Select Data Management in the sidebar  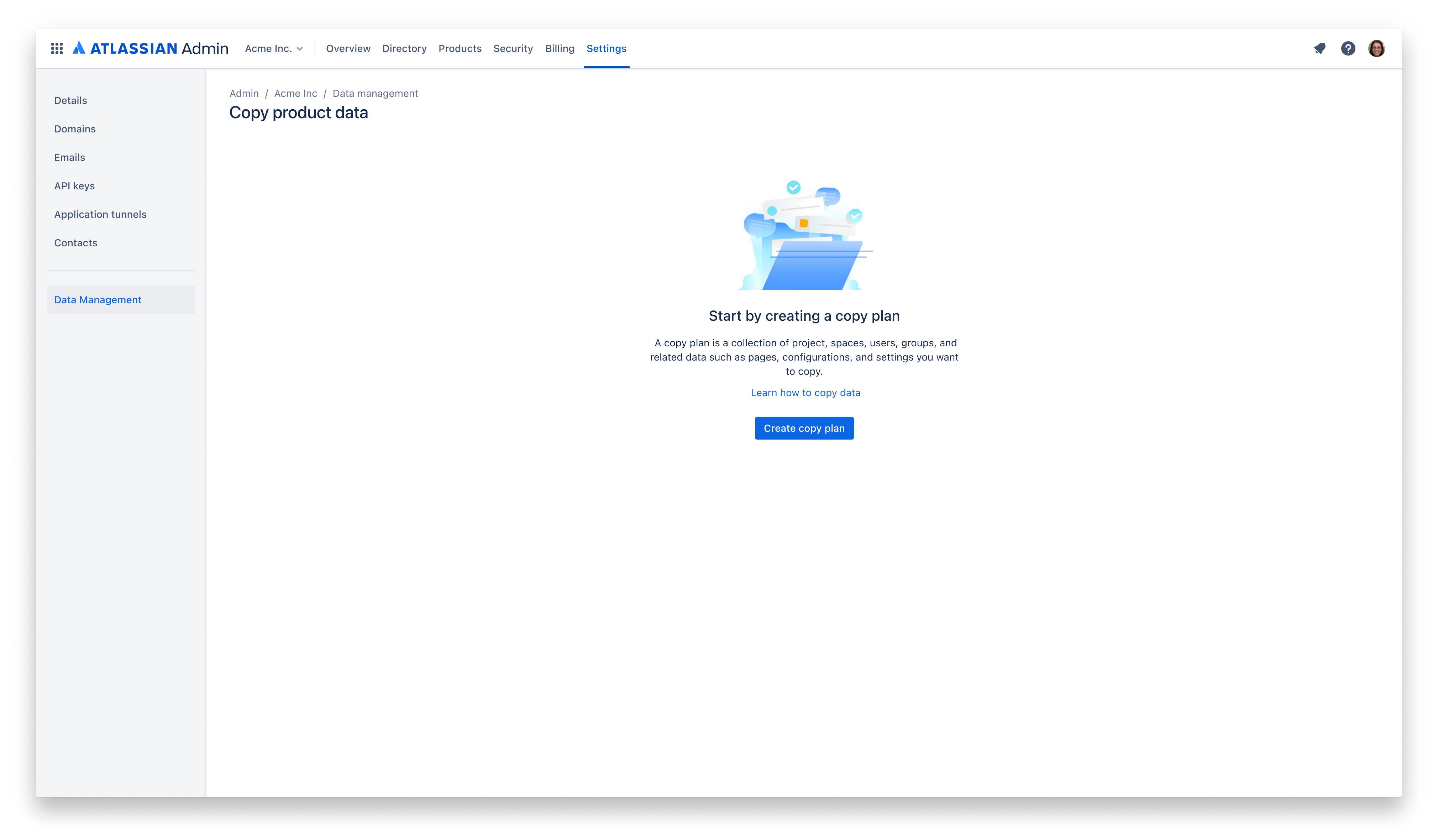pyautogui.click(x=121, y=300)
